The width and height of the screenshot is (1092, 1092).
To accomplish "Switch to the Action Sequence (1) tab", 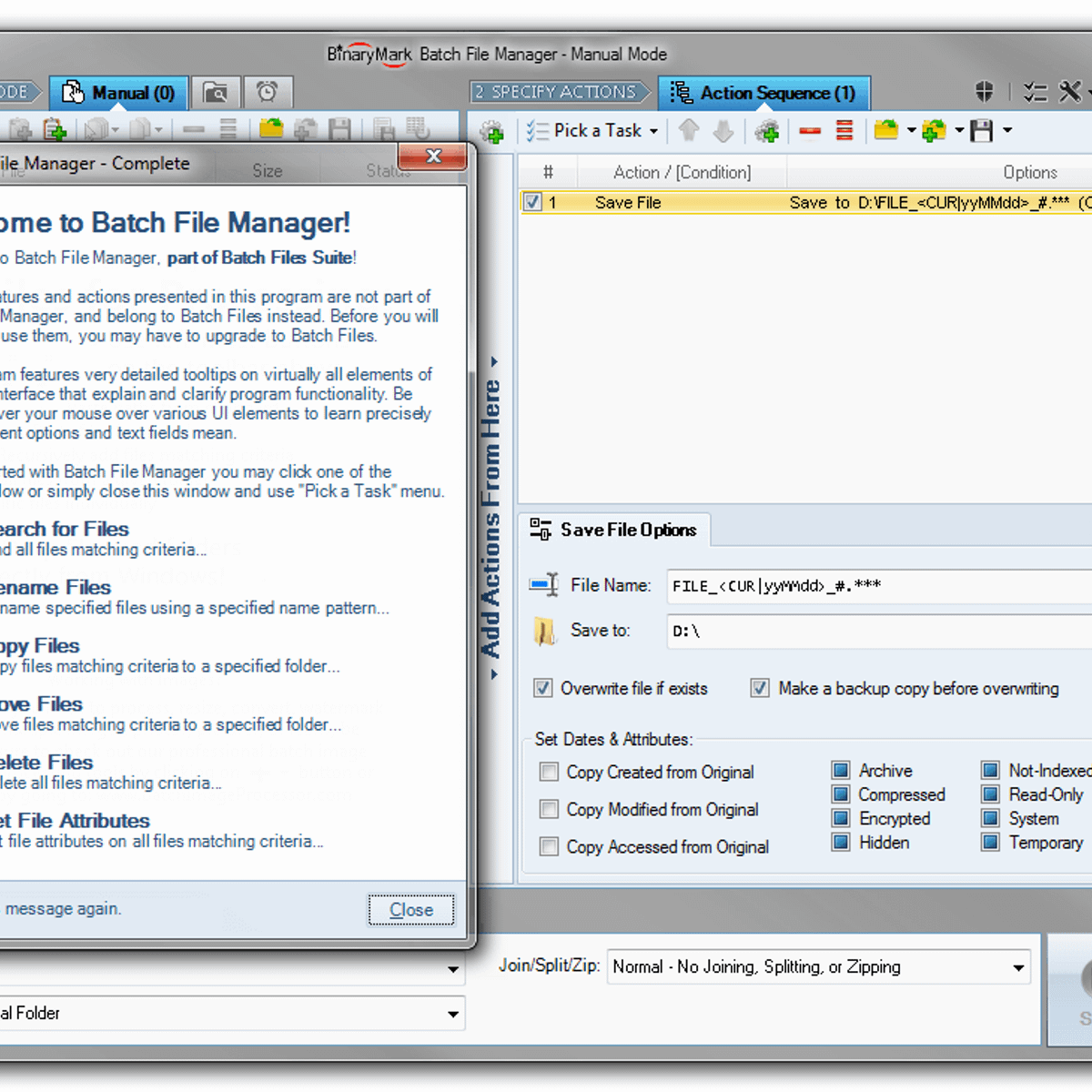I will pyautogui.click(x=763, y=93).
